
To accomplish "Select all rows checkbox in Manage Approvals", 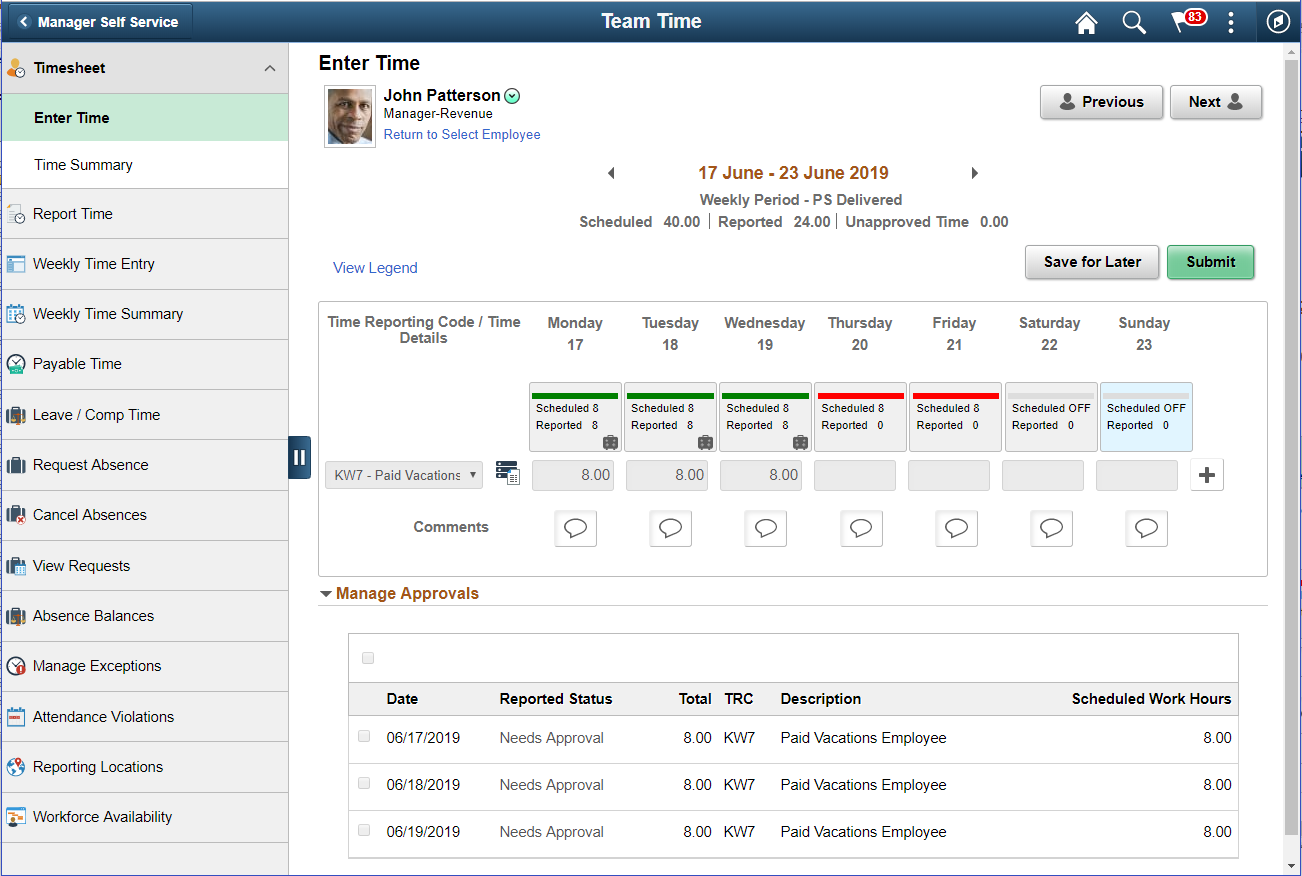I will click(368, 658).
